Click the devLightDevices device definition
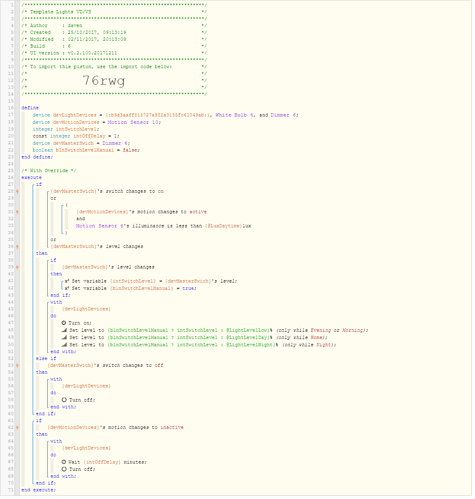Viewport: 475px width, 499px height. [x=165, y=115]
